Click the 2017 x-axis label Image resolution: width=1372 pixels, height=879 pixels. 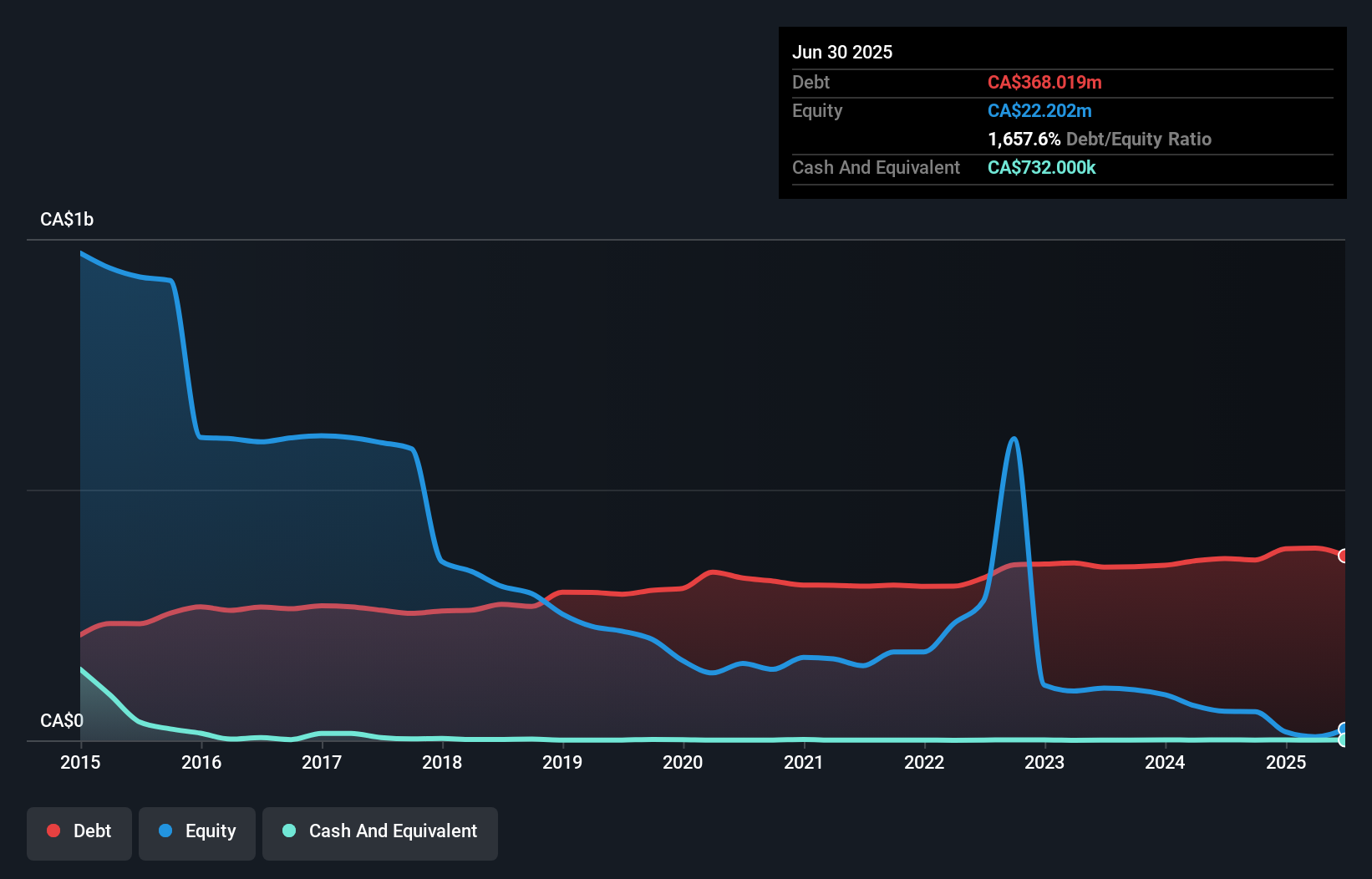tap(322, 762)
